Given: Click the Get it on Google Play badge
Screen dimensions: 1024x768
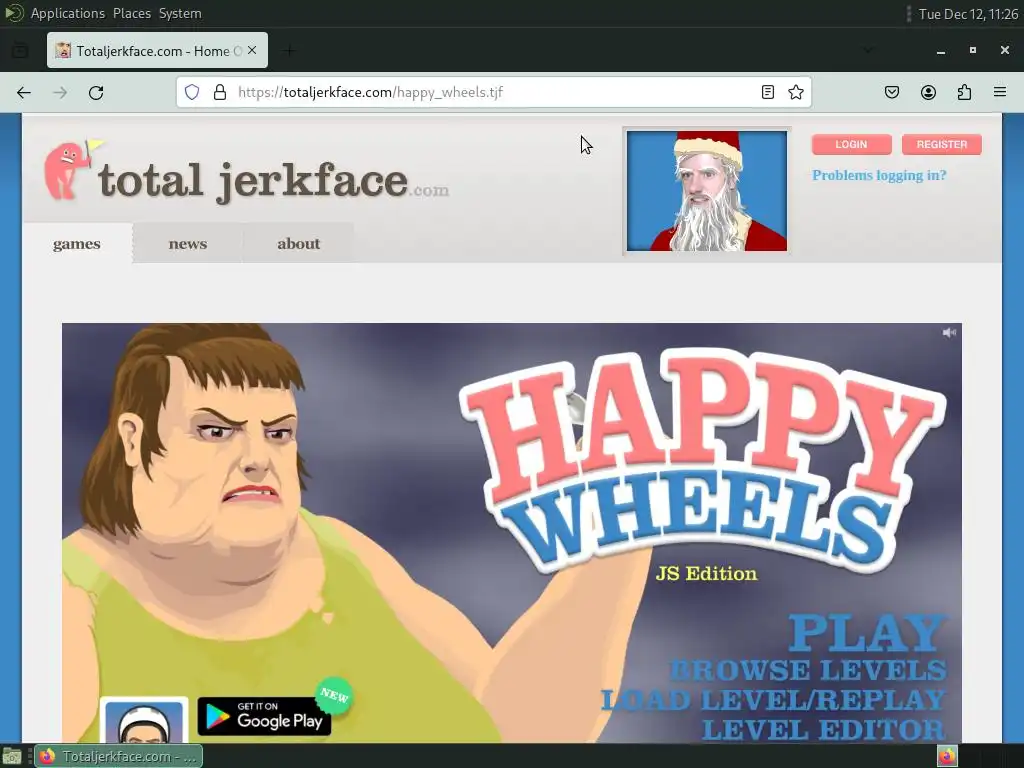Looking at the screenshot, I should coord(264,716).
